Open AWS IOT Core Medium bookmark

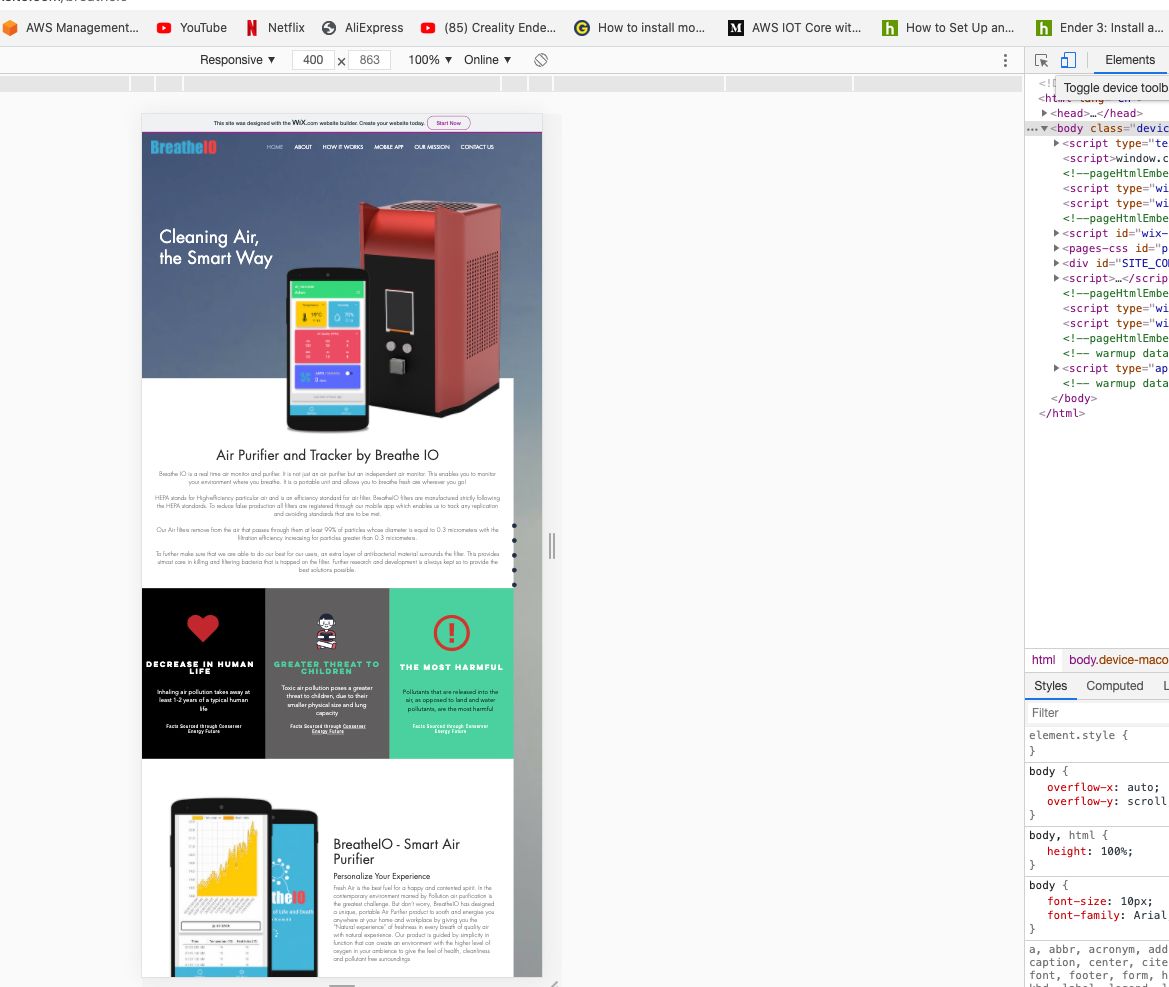click(795, 28)
